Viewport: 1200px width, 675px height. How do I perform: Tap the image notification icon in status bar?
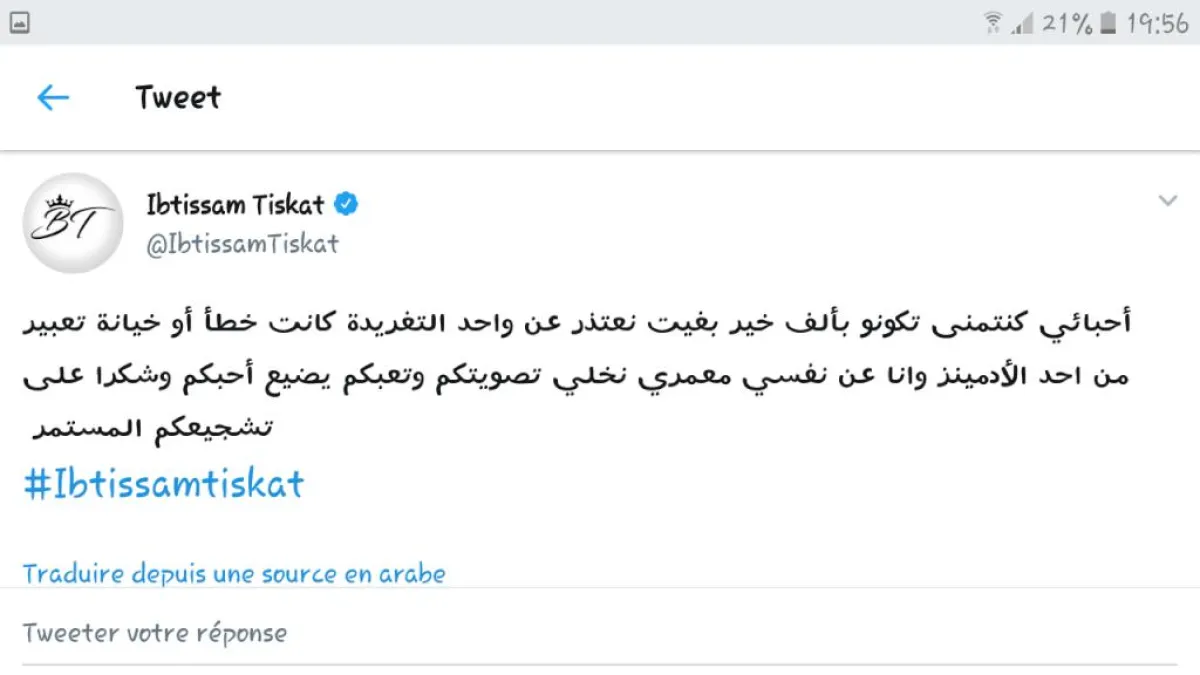point(17,23)
